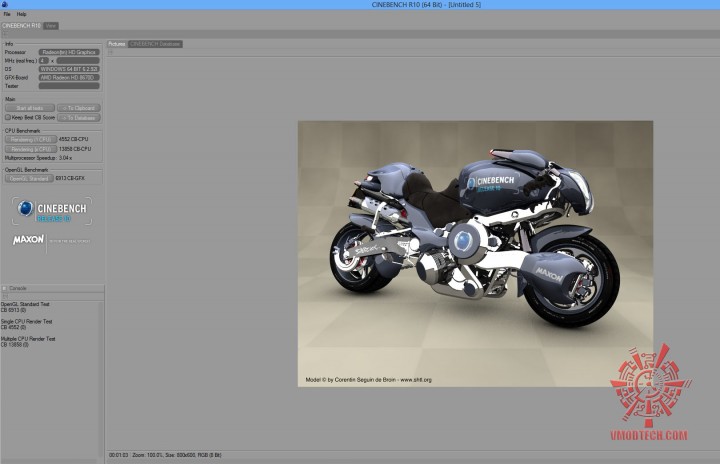Click the To Database button

[79, 118]
